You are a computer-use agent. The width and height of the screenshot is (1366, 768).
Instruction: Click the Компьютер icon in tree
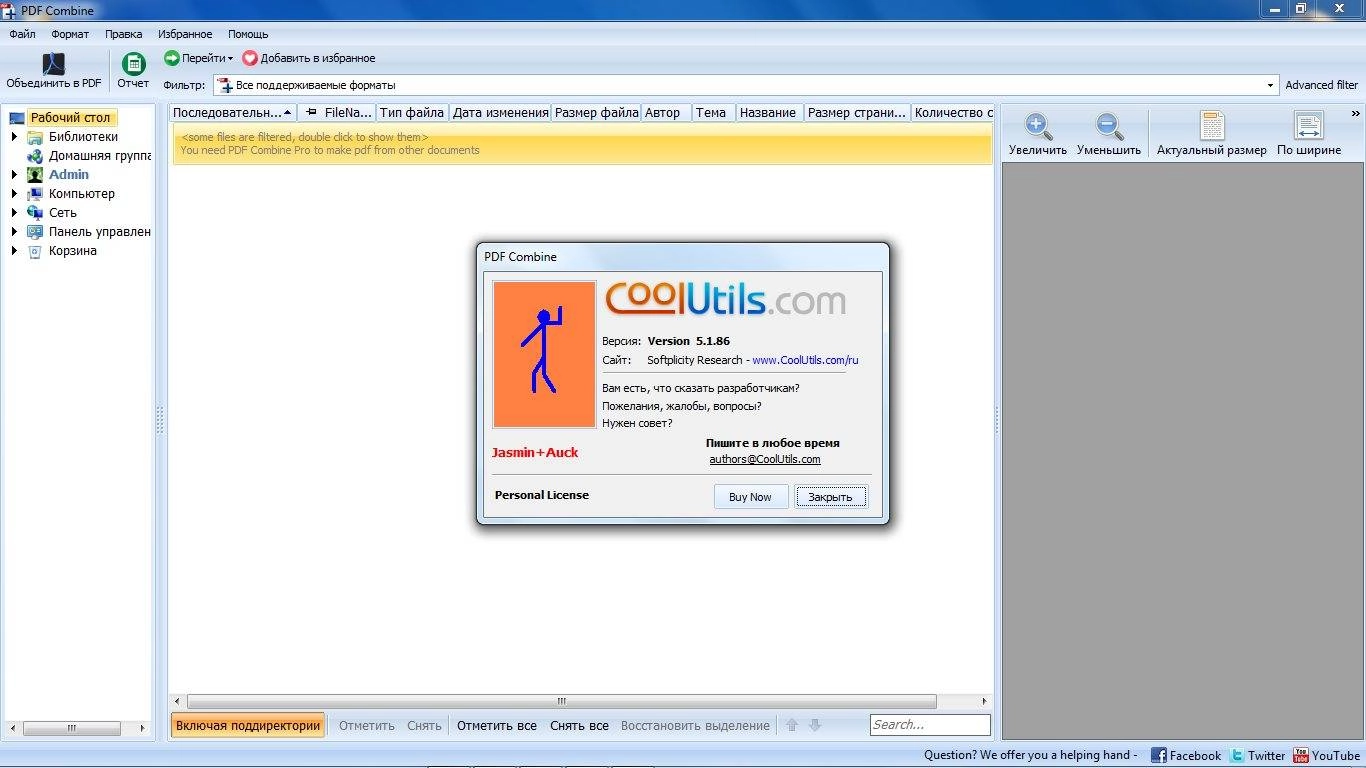[x=35, y=194]
